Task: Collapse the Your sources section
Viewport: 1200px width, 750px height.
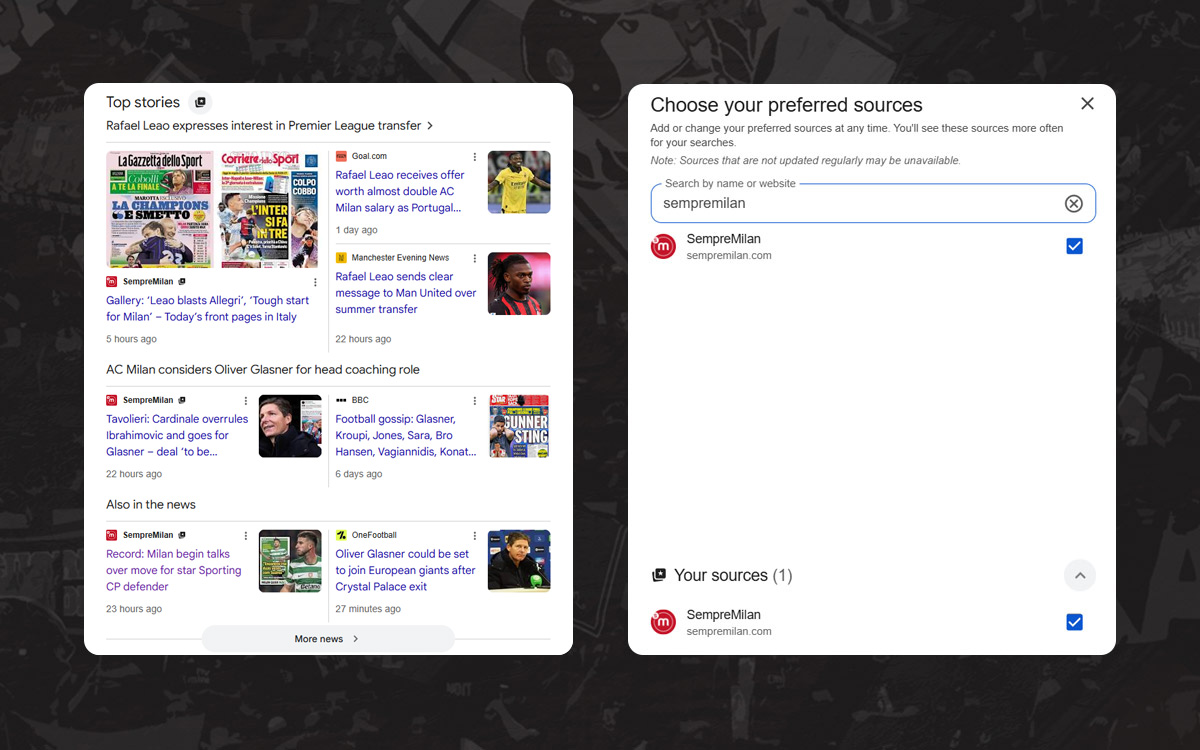Action: pos(1080,575)
